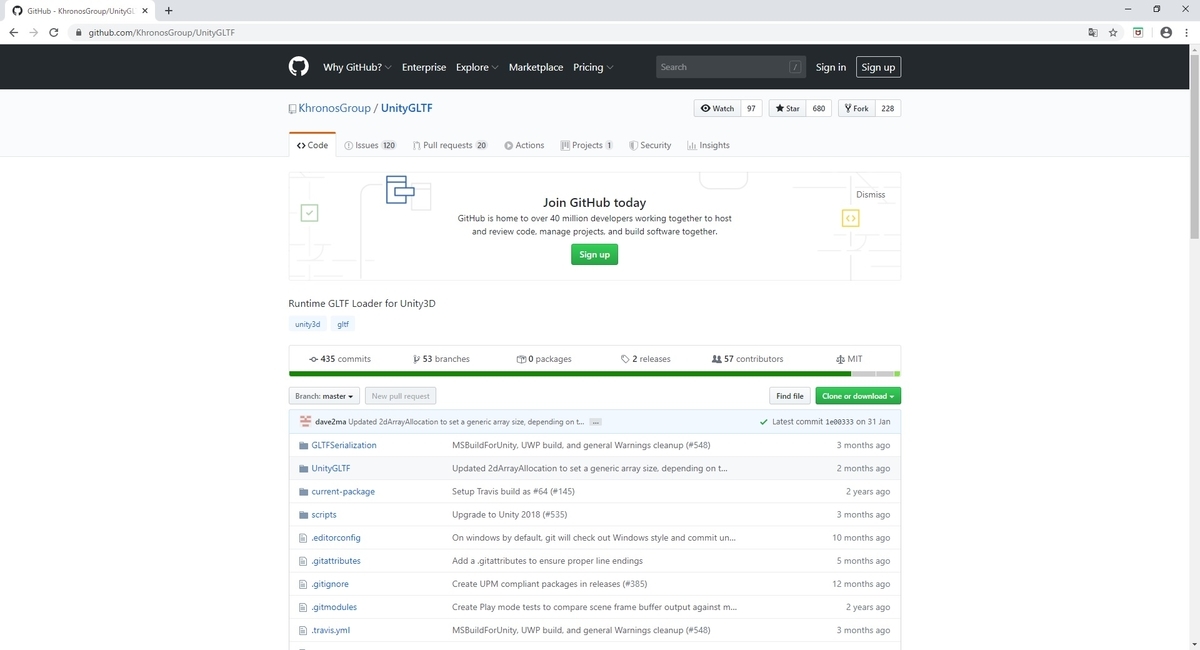This screenshot has height=650, width=1200.
Task: Open the Why GitHub? dropdown menu
Action: pos(357,67)
